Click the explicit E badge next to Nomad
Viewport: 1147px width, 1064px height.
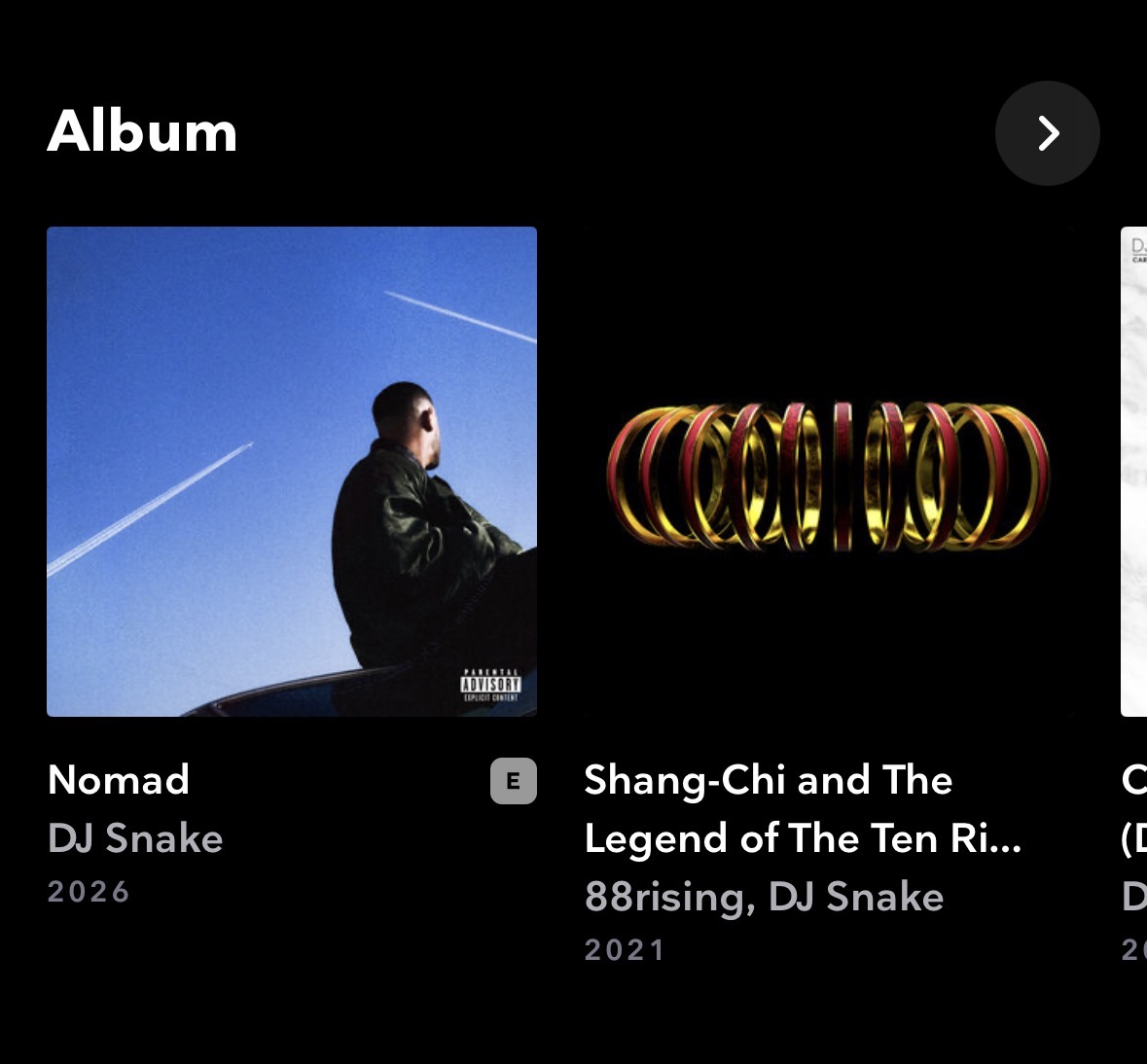click(514, 781)
